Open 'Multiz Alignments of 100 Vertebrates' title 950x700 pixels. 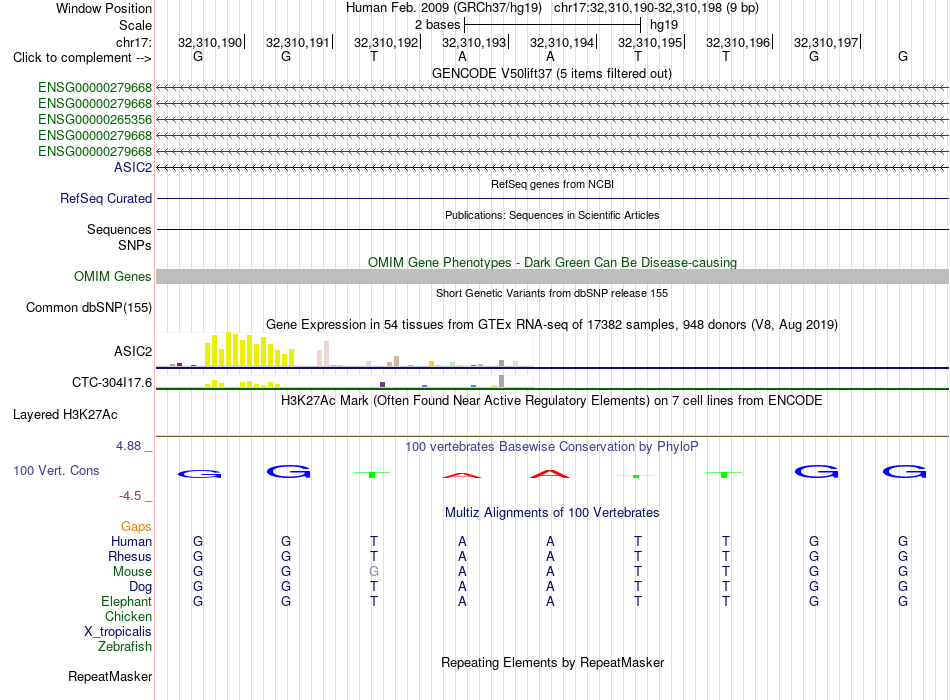pyautogui.click(x=552, y=513)
